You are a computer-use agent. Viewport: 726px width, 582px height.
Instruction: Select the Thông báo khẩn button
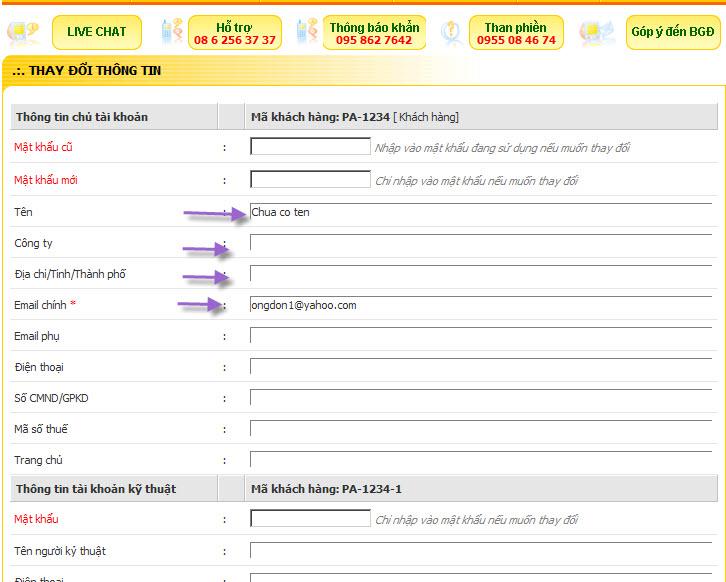click(375, 33)
